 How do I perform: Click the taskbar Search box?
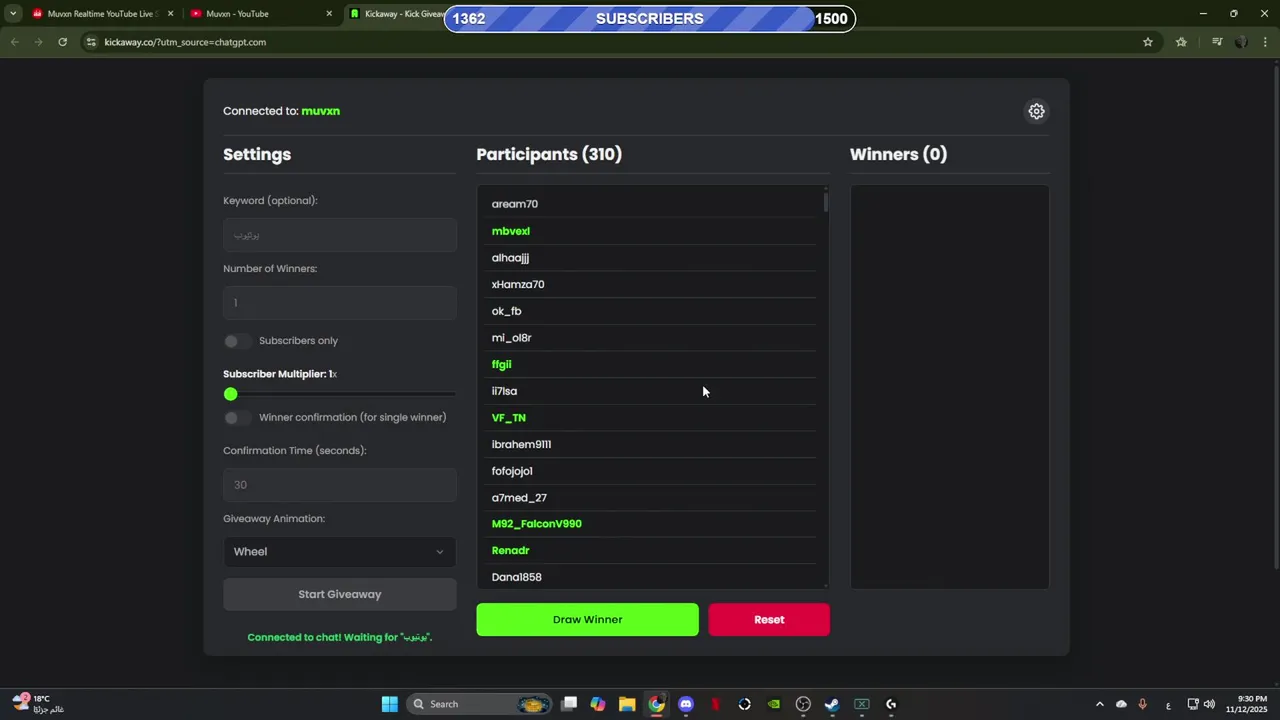(480, 704)
